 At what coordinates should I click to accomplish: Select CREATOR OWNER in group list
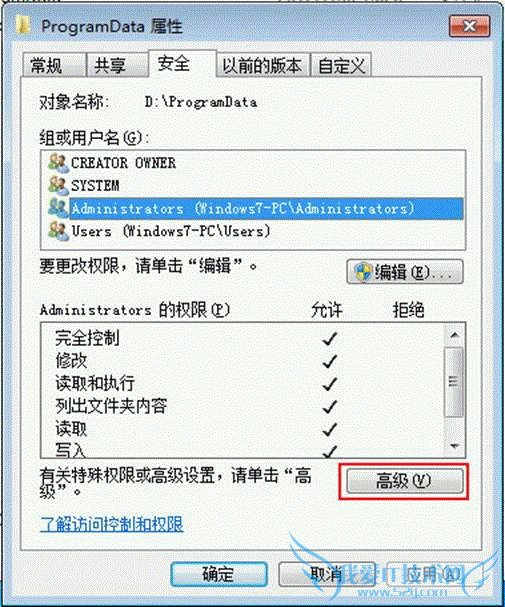coord(123,163)
